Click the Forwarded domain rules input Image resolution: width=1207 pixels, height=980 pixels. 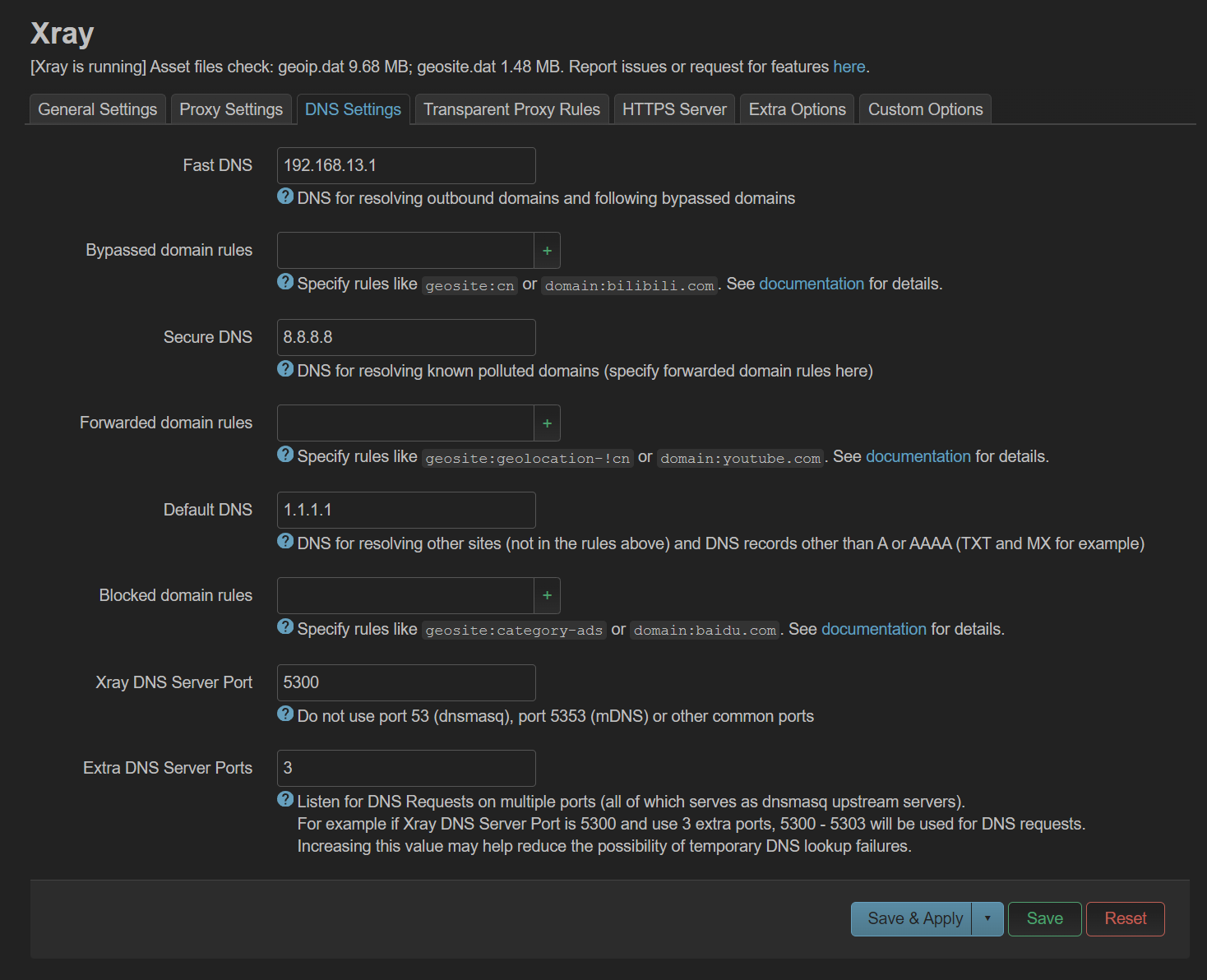(x=406, y=423)
